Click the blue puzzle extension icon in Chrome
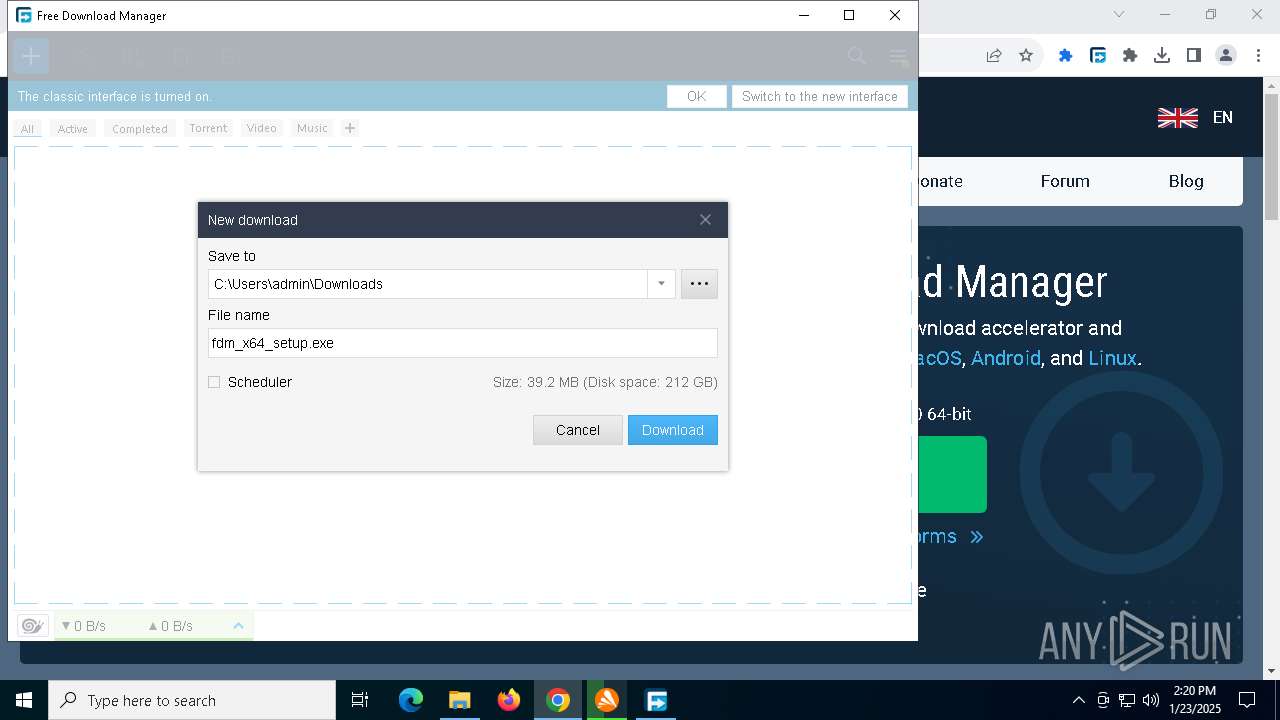 click(1066, 56)
